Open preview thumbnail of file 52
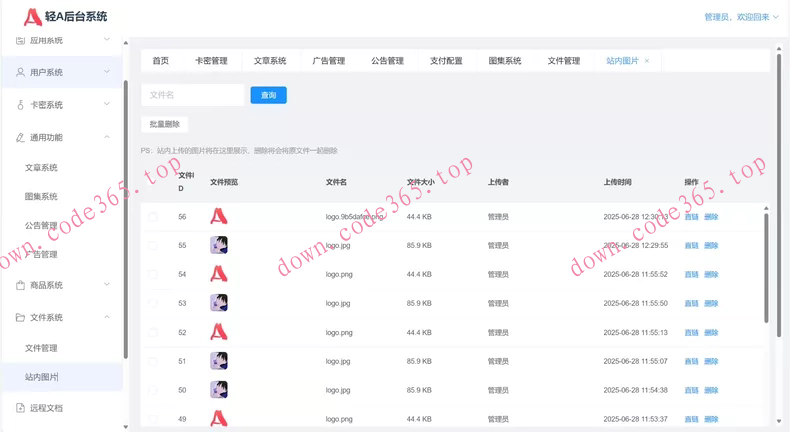Screen dimensions: 790x432 tap(219, 332)
